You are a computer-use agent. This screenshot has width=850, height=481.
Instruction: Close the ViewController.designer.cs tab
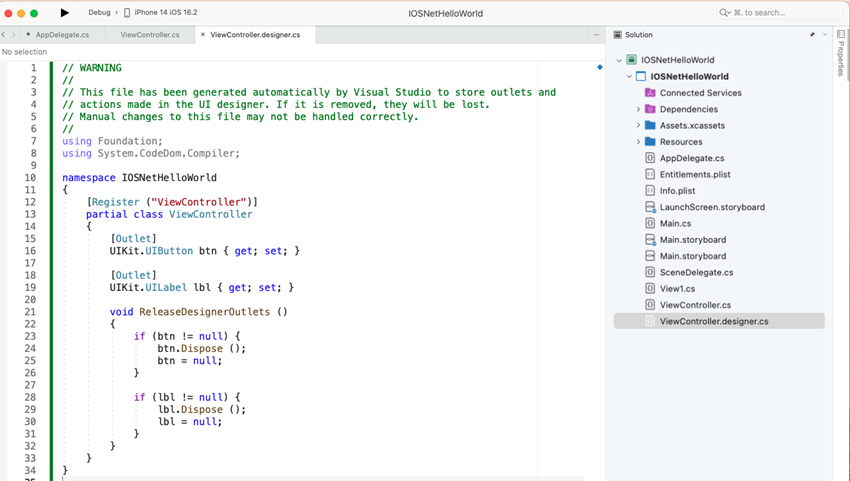(x=203, y=34)
